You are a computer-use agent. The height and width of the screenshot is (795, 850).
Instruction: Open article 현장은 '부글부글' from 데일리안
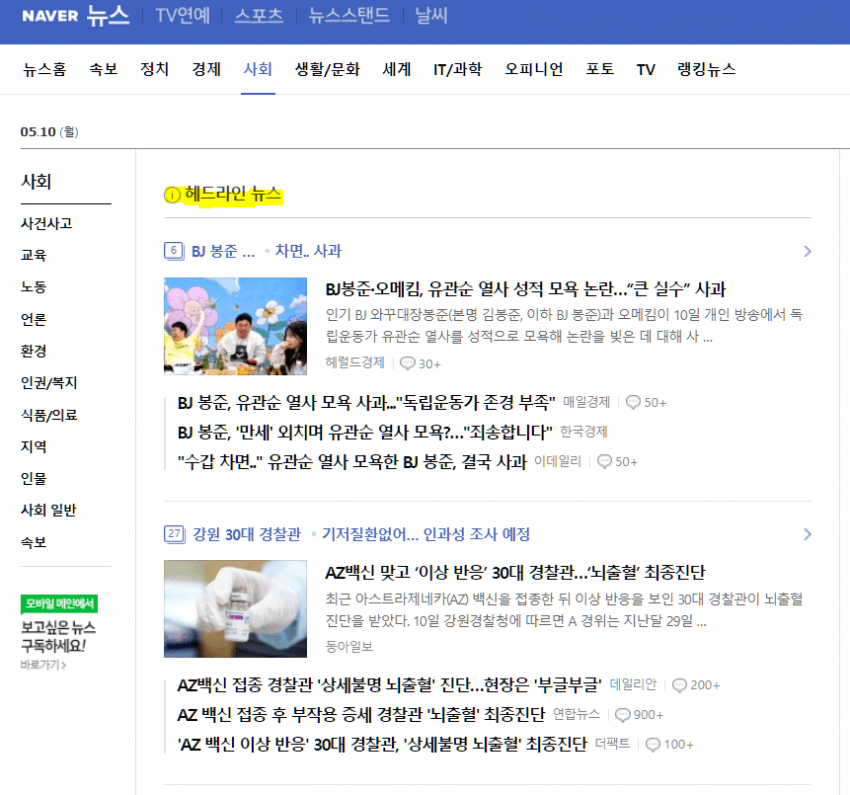coord(390,686)
